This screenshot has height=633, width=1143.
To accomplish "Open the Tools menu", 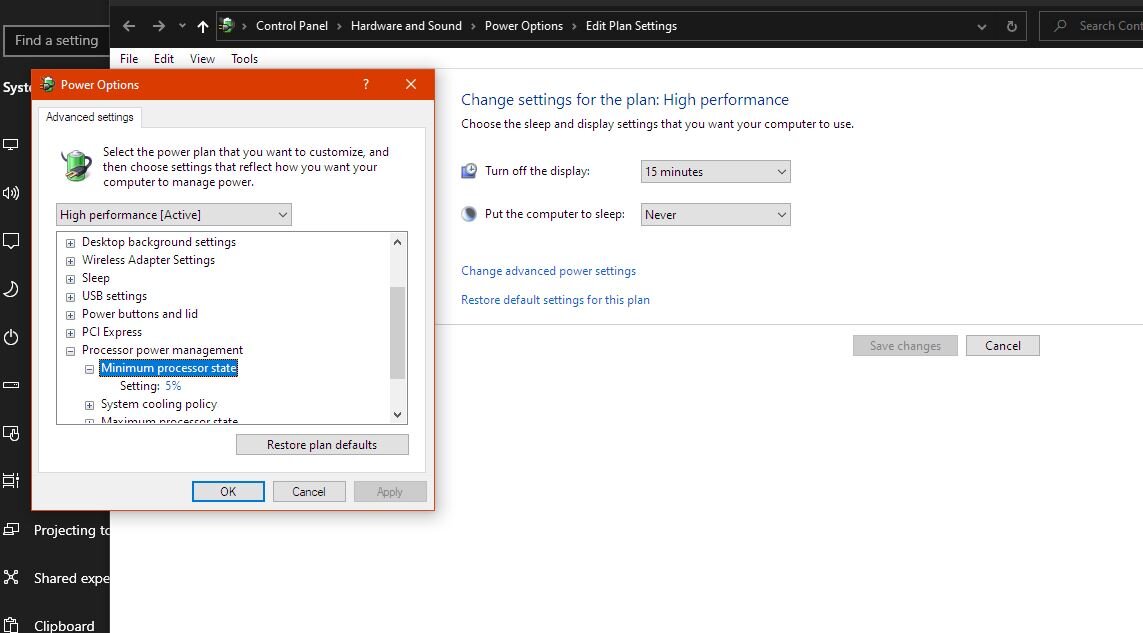I will pyautogui.click(x=244, y=59).
